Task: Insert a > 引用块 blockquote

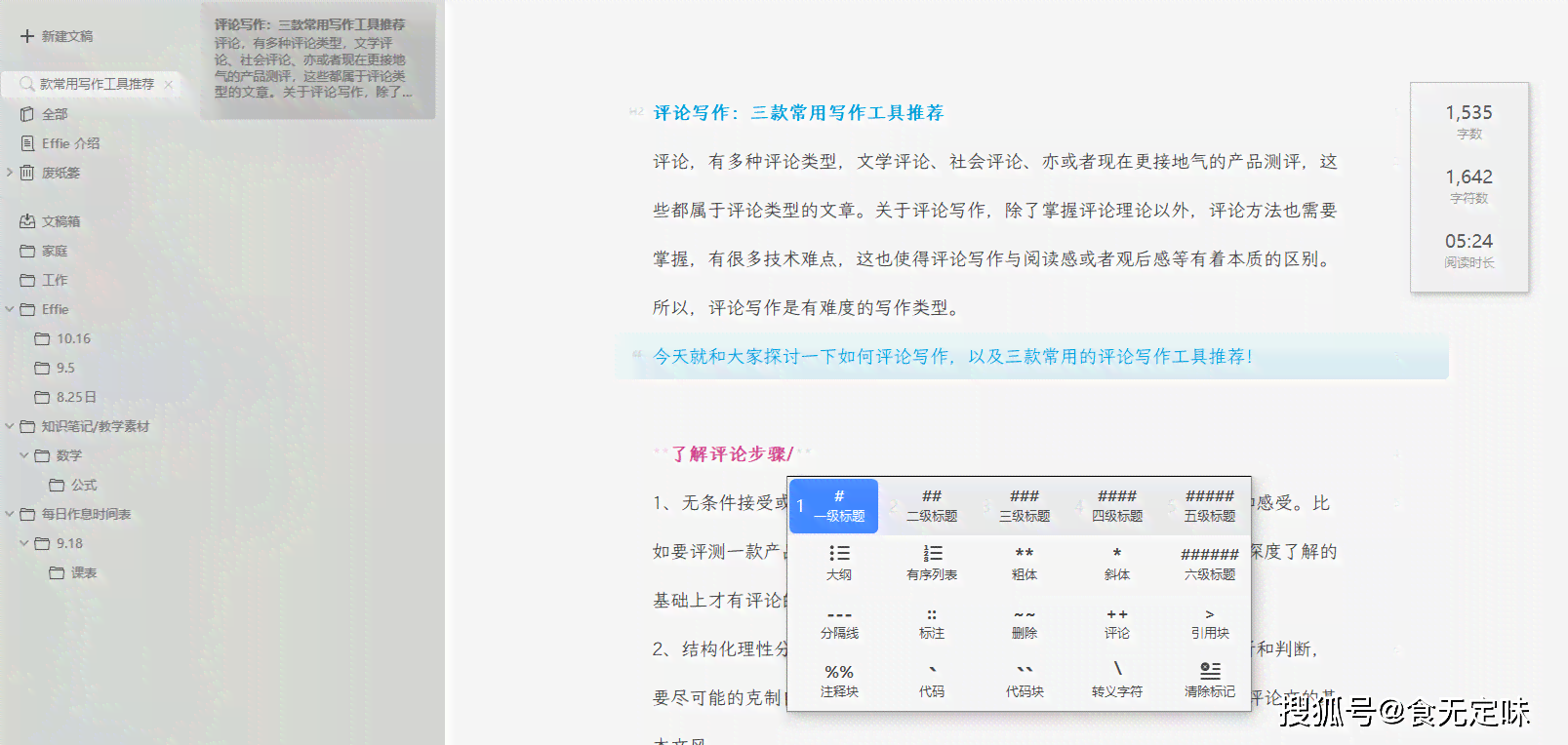Action: 1210,623
